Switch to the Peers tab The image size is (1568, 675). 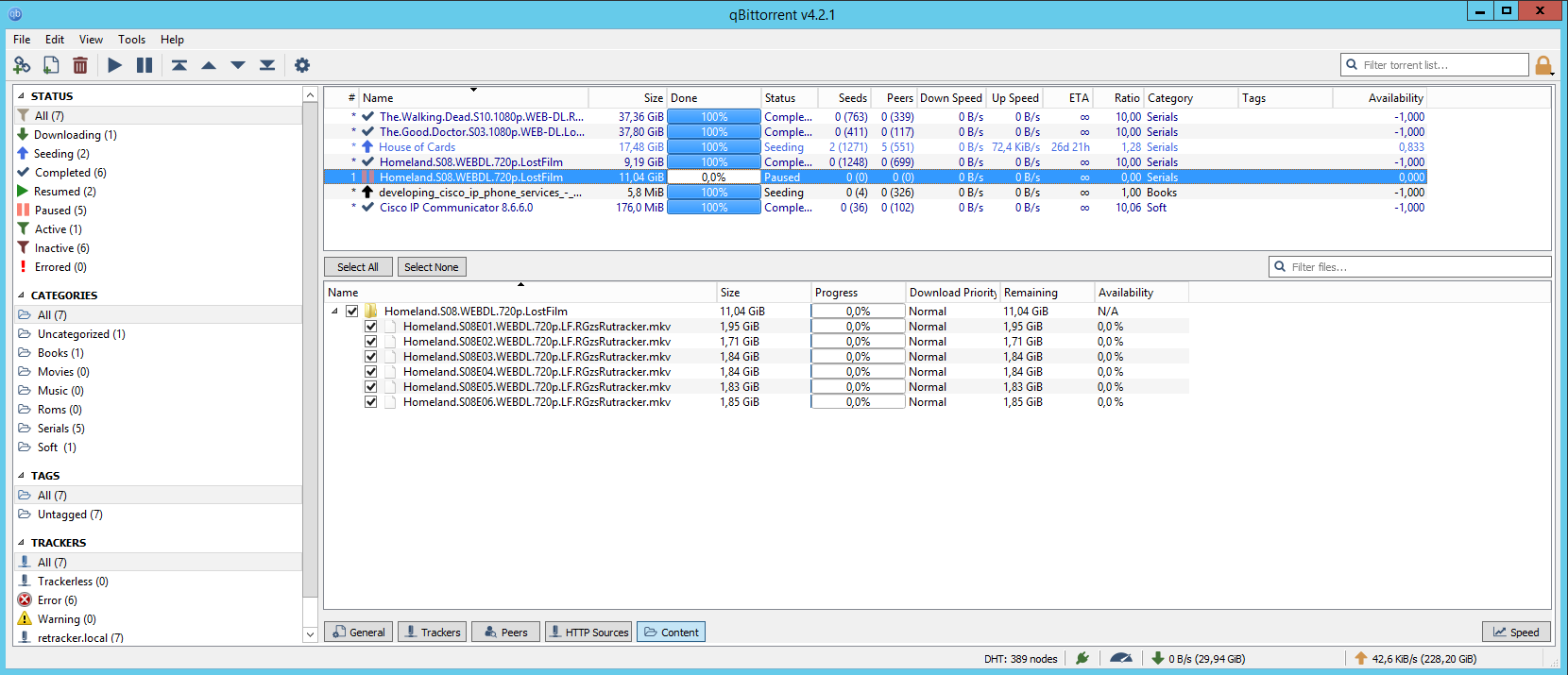point(505,633)
